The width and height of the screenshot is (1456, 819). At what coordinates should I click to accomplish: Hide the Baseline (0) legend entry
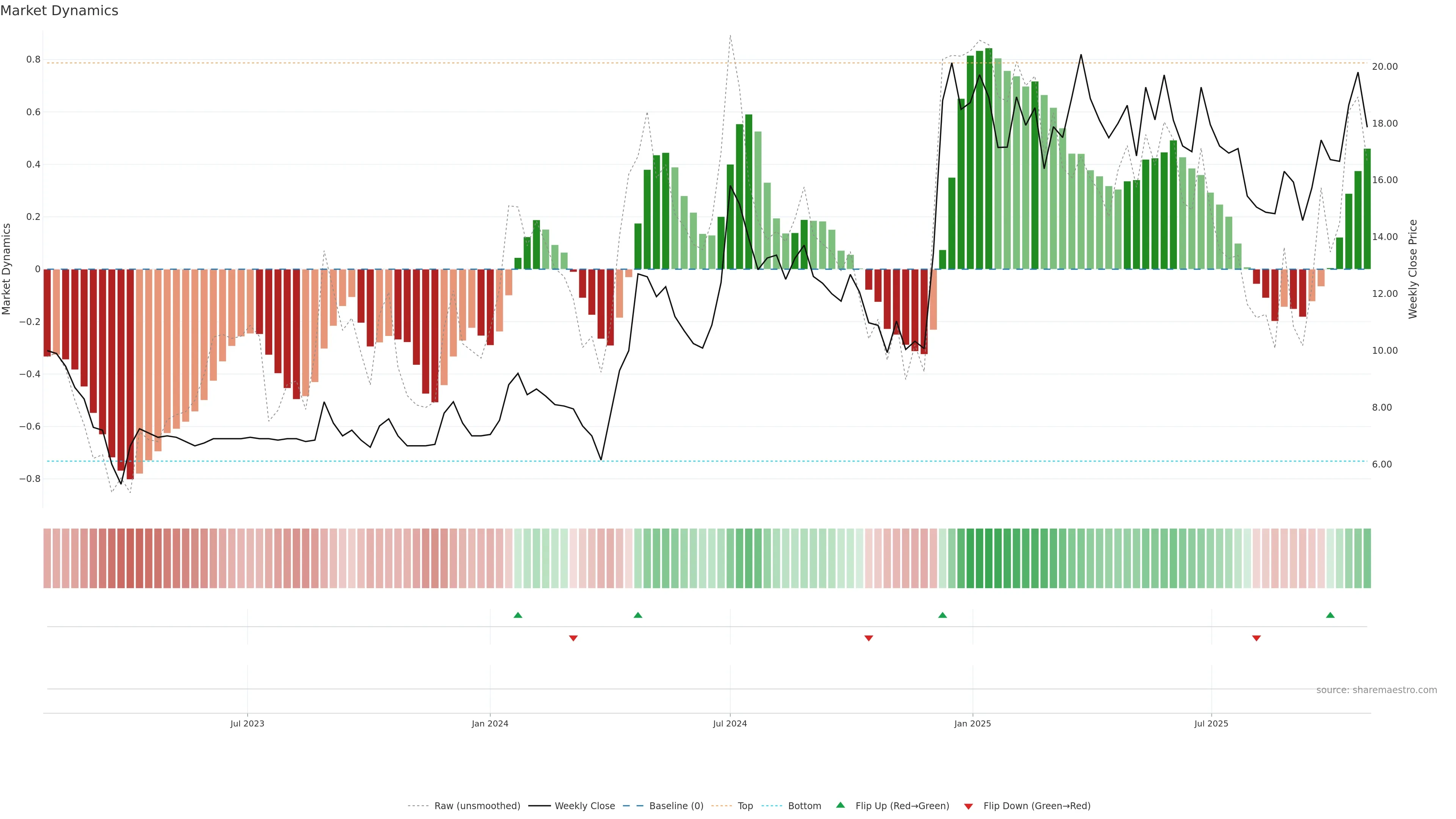(676, 806)
